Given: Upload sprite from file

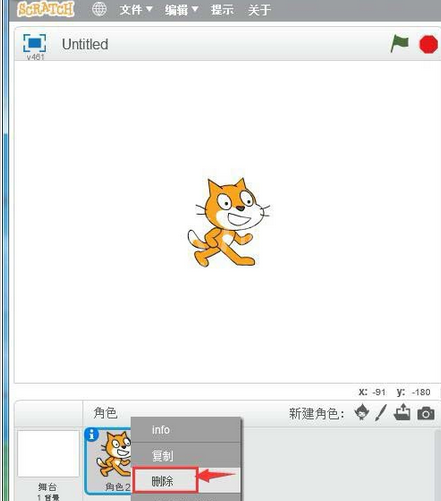Looking at the screenshot, I should 402,412.
